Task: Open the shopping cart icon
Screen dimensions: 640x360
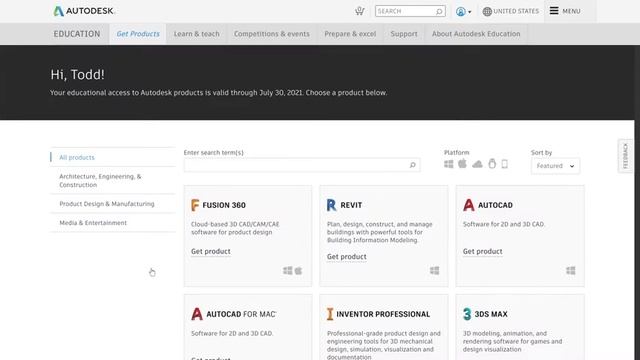Action: [359, 11]
